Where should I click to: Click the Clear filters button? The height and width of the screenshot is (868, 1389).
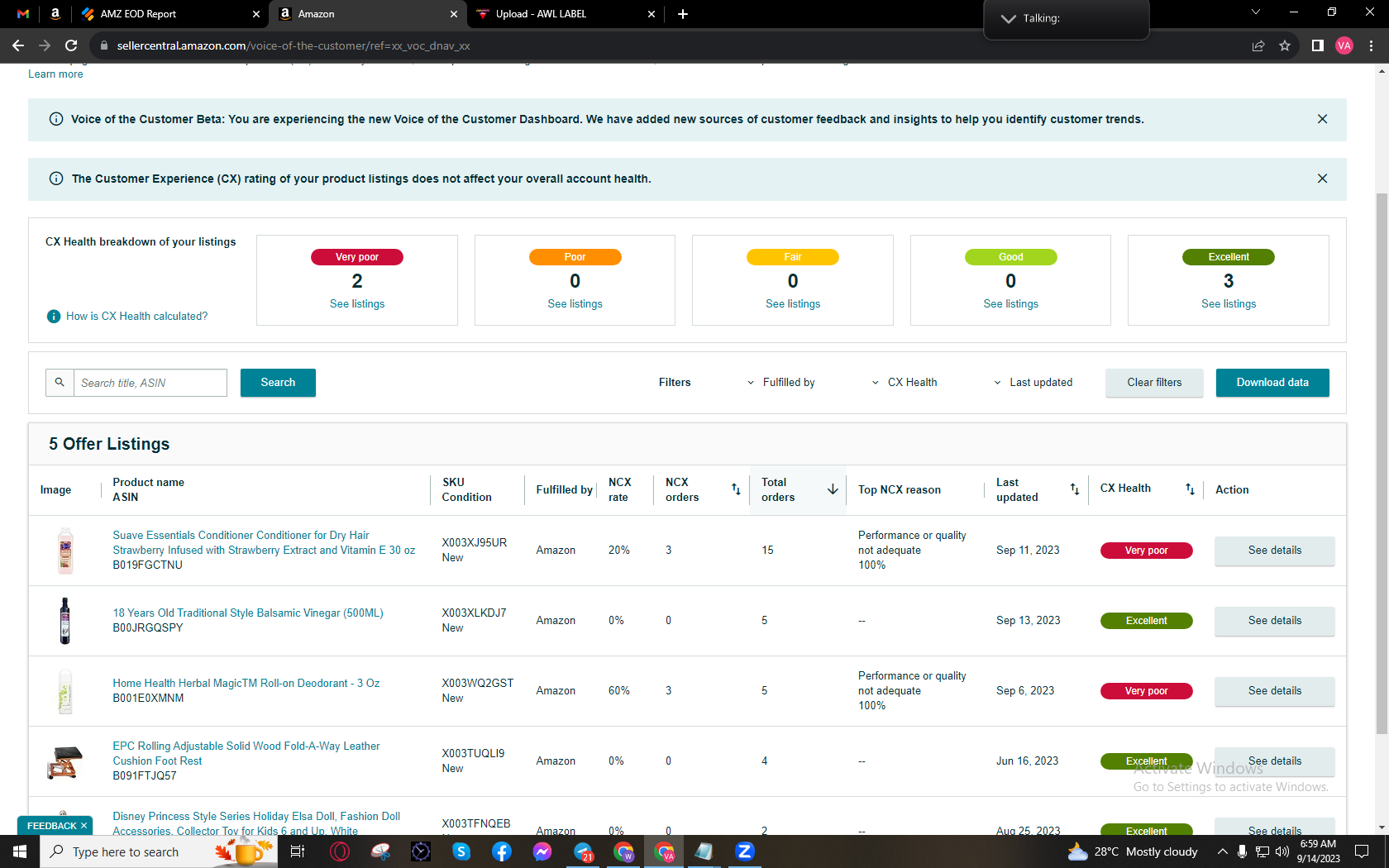pos(1154,383)
